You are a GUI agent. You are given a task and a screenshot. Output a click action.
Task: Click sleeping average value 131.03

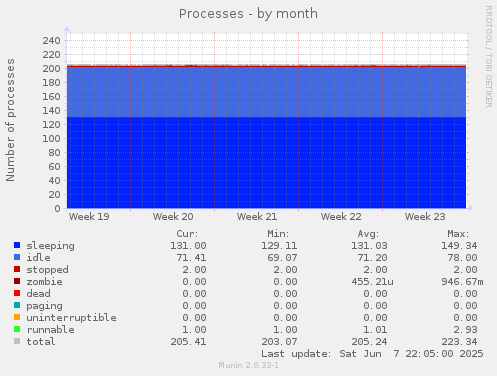(369, 246)
